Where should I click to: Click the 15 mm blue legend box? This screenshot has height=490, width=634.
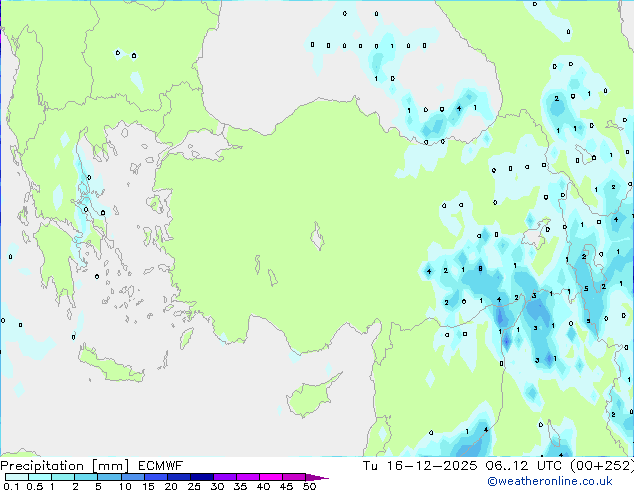point(156,477)
